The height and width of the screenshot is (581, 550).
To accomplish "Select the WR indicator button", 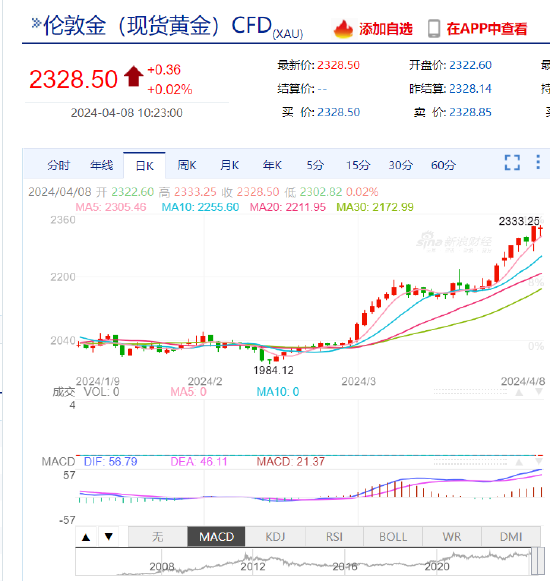I will (452, 537).
